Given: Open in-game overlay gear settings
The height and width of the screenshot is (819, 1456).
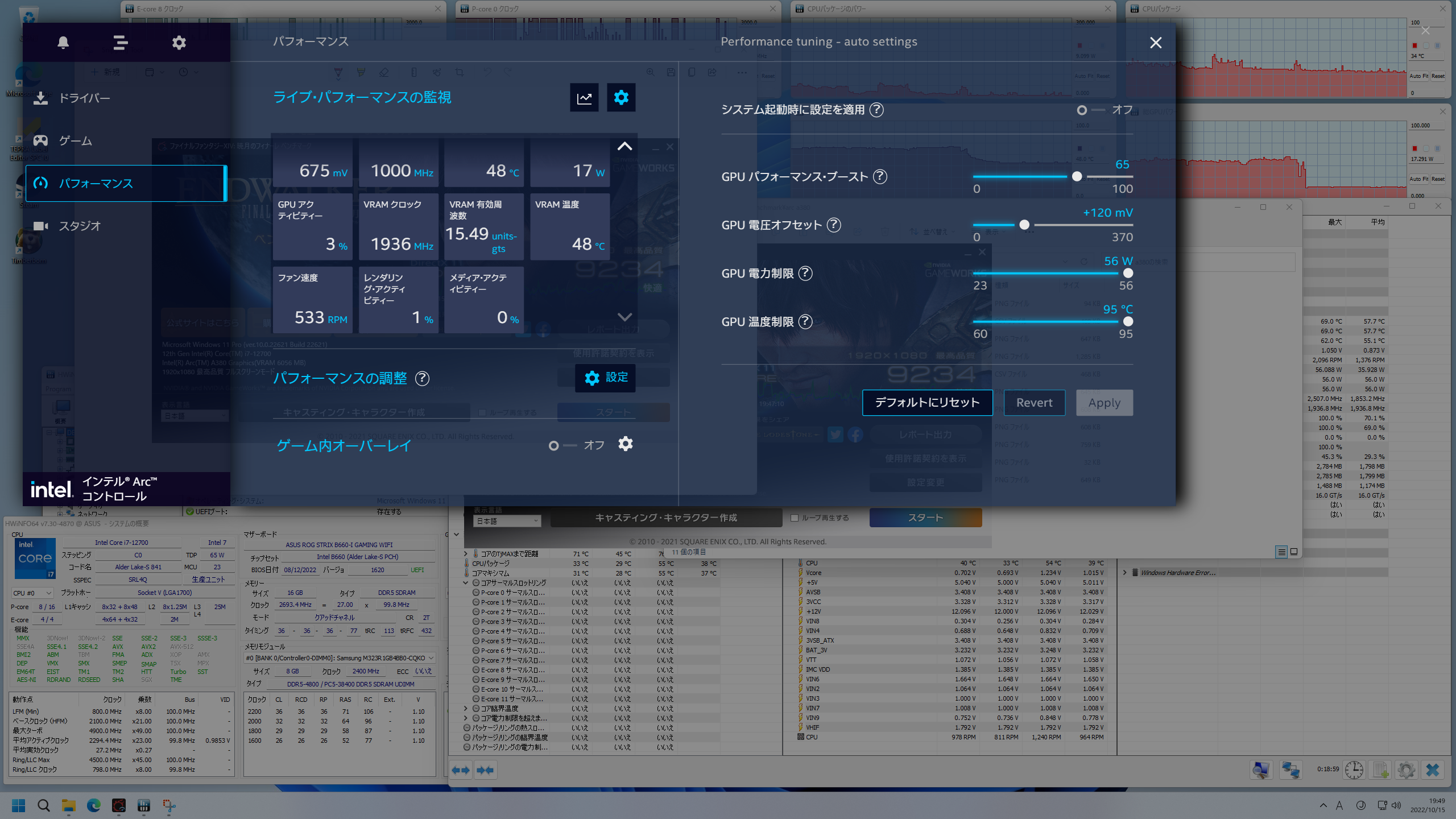Looking at the screenshot, I should 626,444.
